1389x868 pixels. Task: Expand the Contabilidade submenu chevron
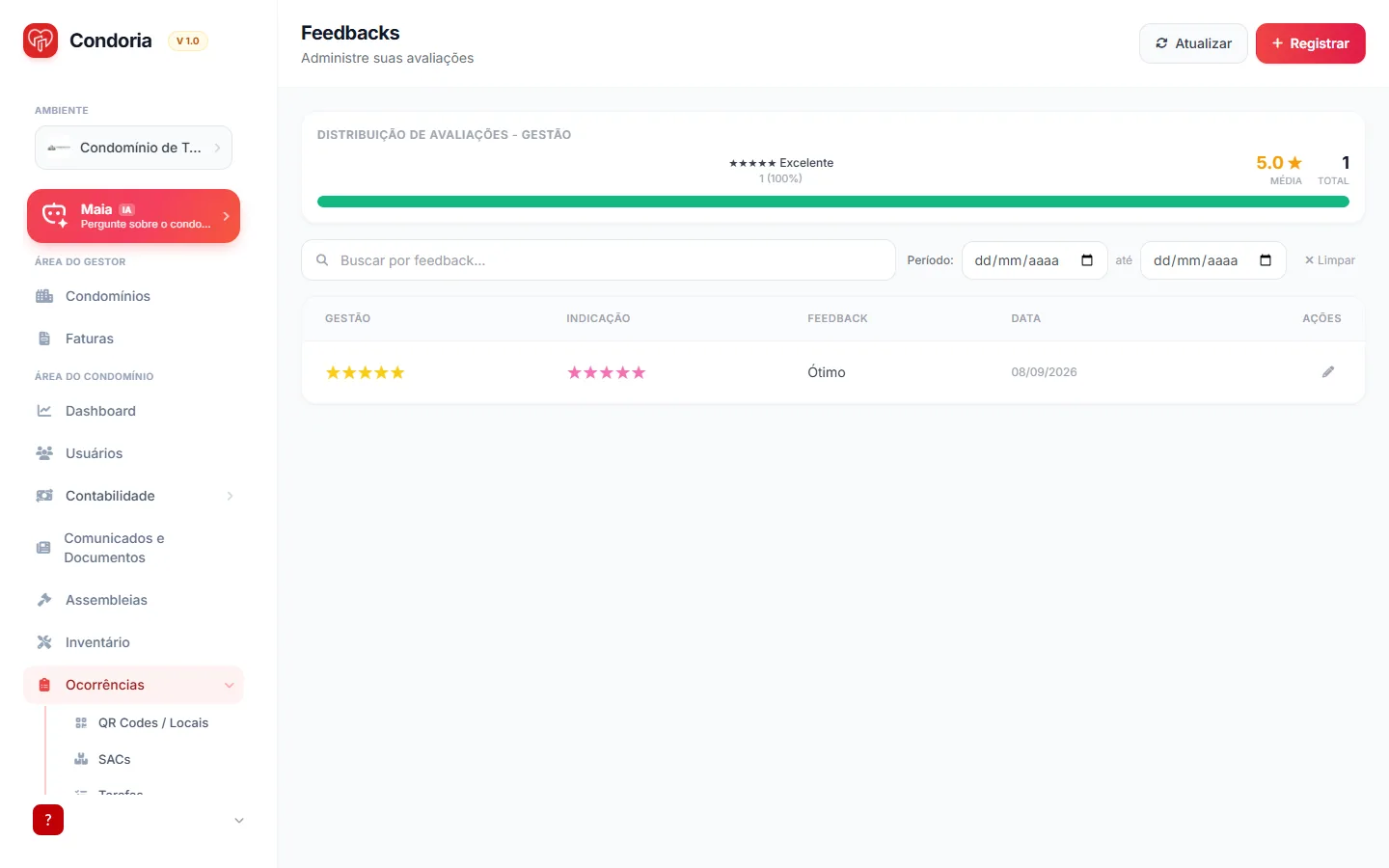click(x=230, y=496)
